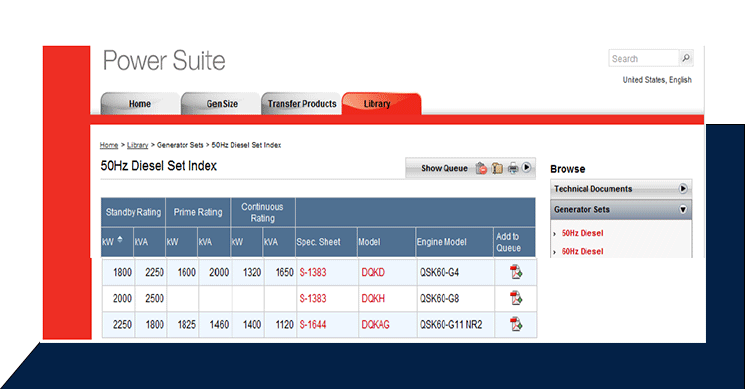Open the 60Hz Diesel browse link
745x389 pixels.
click(x=582, y=251)
